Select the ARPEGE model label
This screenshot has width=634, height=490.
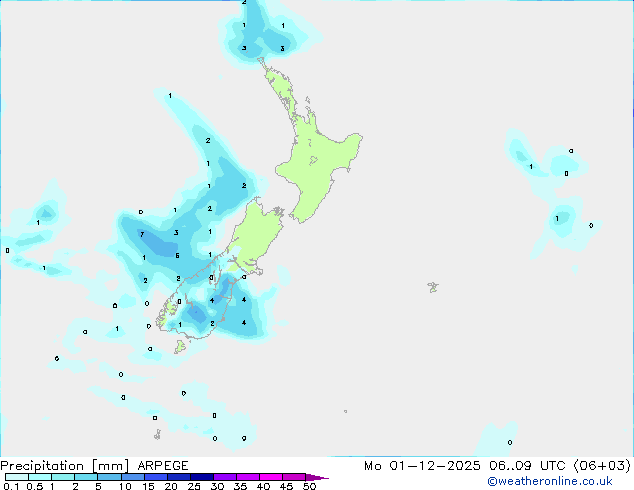163,466
